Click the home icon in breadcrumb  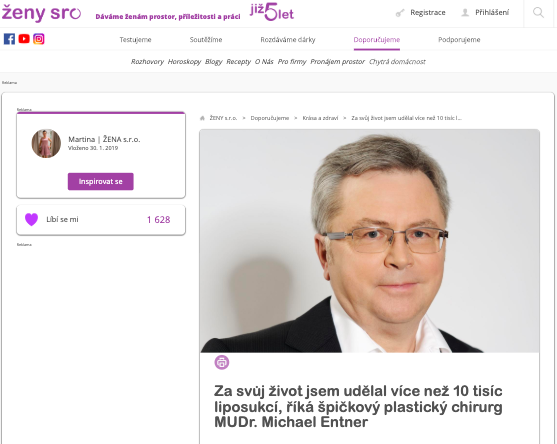pyautogui.click(x=202, y=118)
